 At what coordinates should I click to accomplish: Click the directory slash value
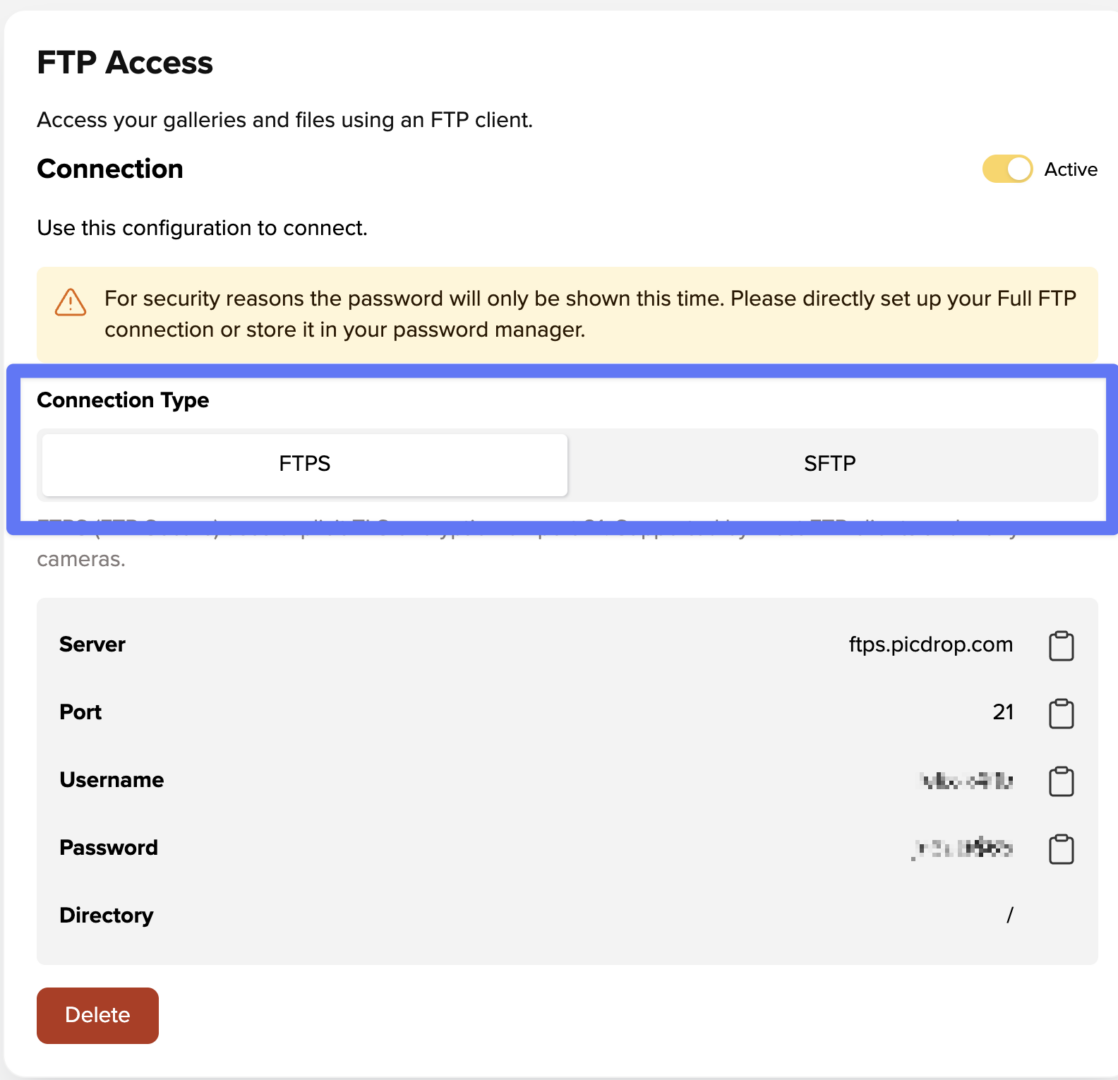[x=1010, y=915]
